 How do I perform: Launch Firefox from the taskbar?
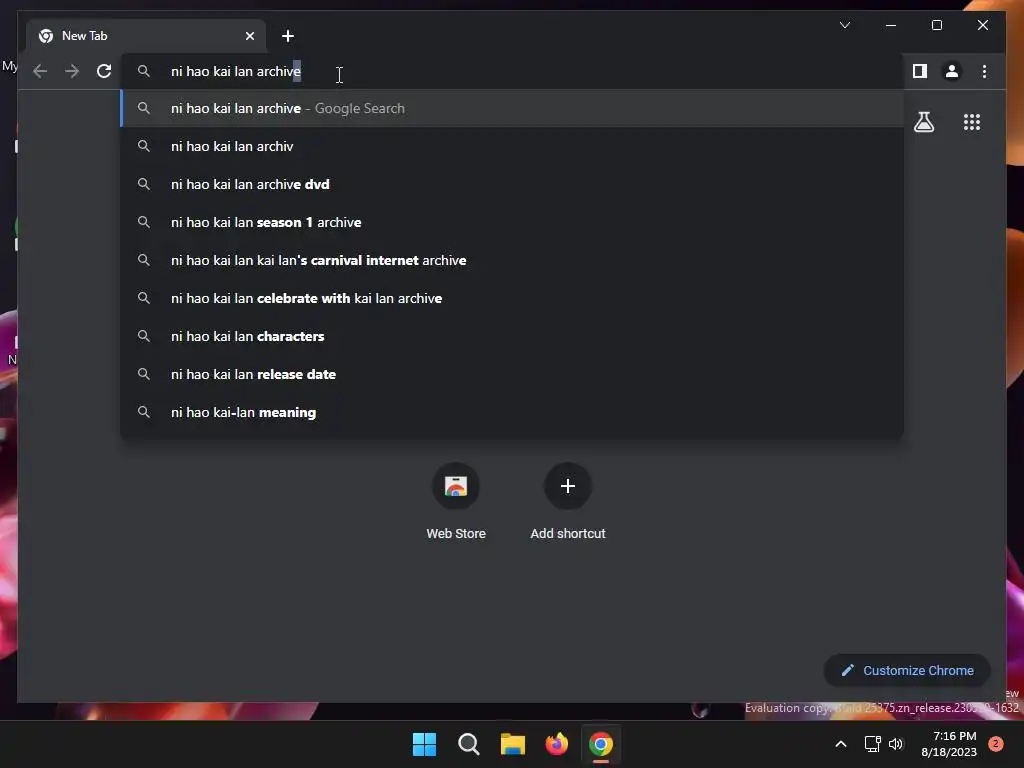556,744
